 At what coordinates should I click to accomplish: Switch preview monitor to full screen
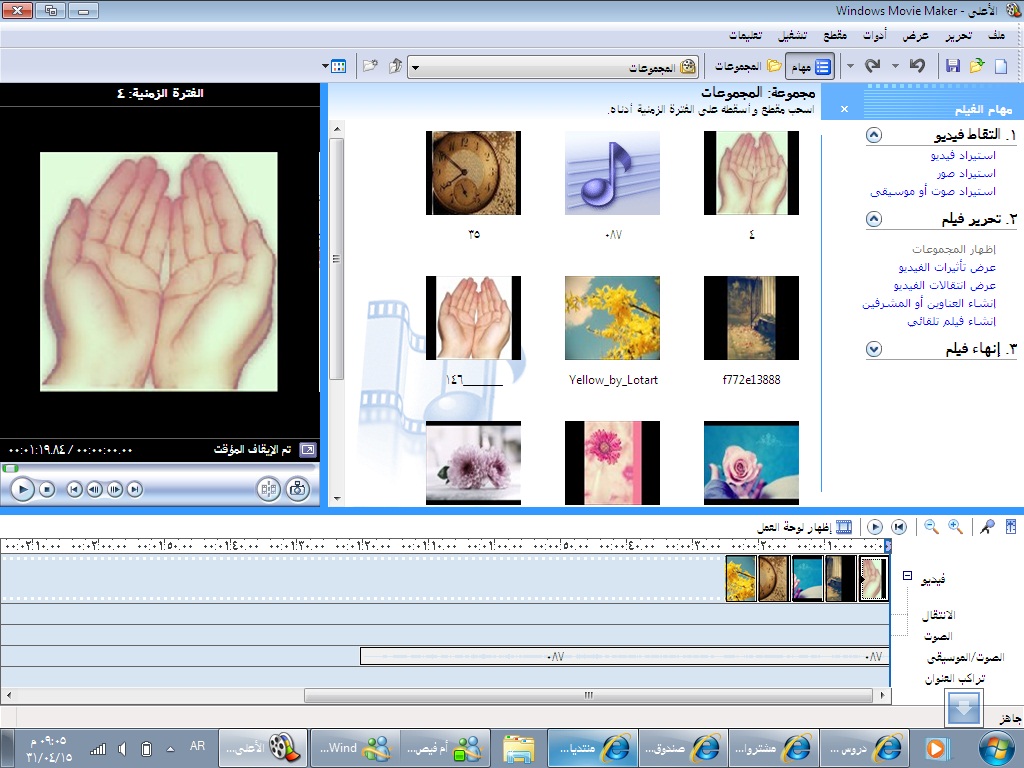(x=307, y=450)
